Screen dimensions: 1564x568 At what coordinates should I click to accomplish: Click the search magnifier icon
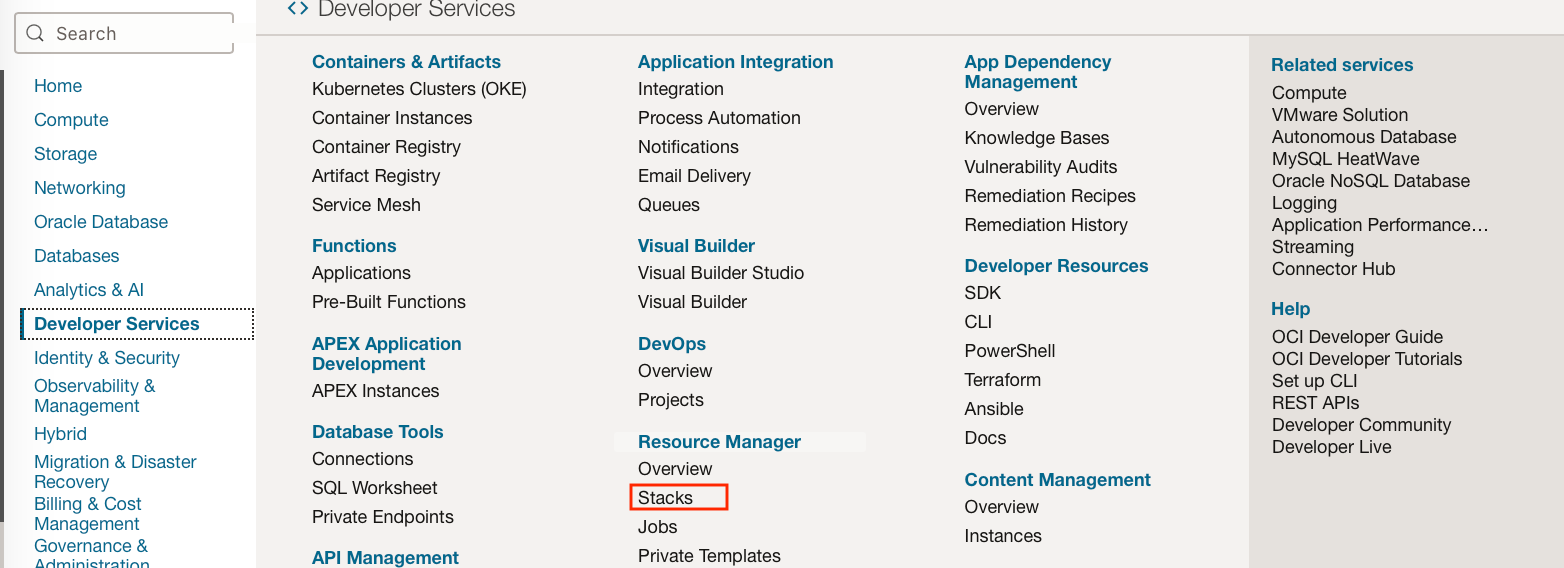coord(35,33)
